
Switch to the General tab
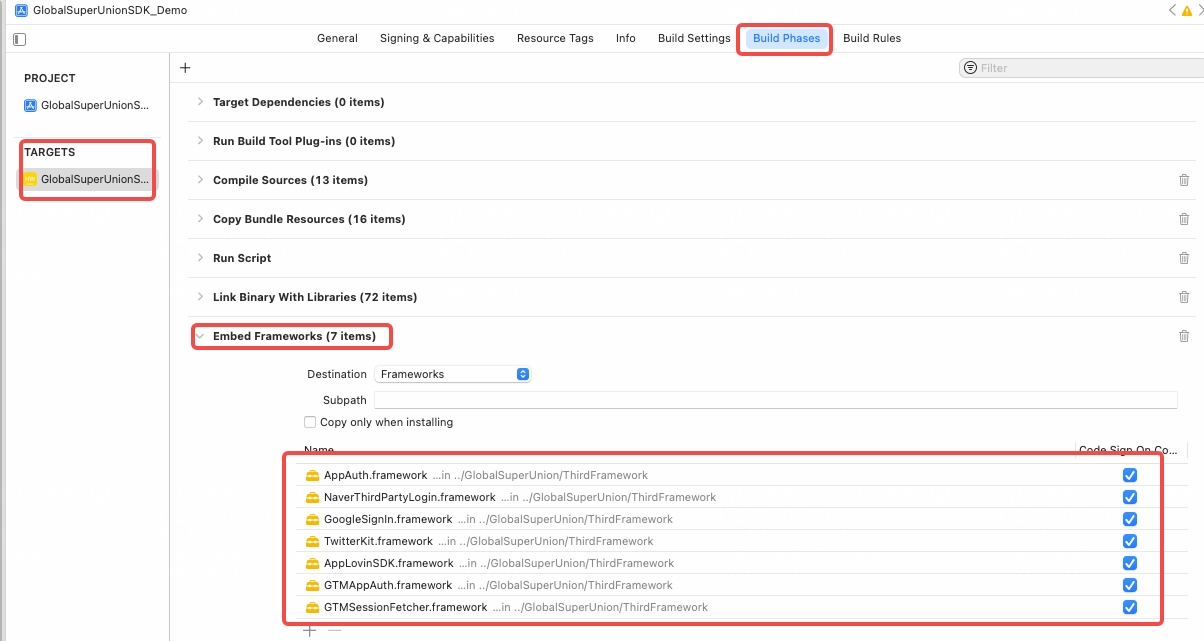(x=337, y=38)
